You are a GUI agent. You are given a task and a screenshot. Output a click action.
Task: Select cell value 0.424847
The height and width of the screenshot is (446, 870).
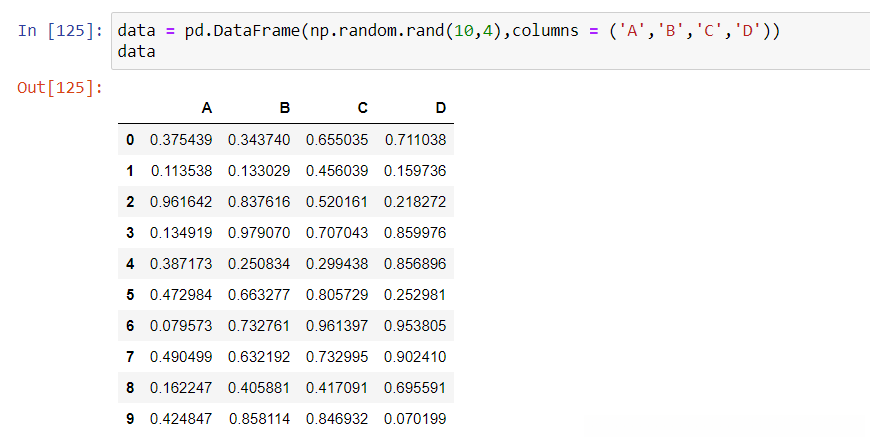181,419
